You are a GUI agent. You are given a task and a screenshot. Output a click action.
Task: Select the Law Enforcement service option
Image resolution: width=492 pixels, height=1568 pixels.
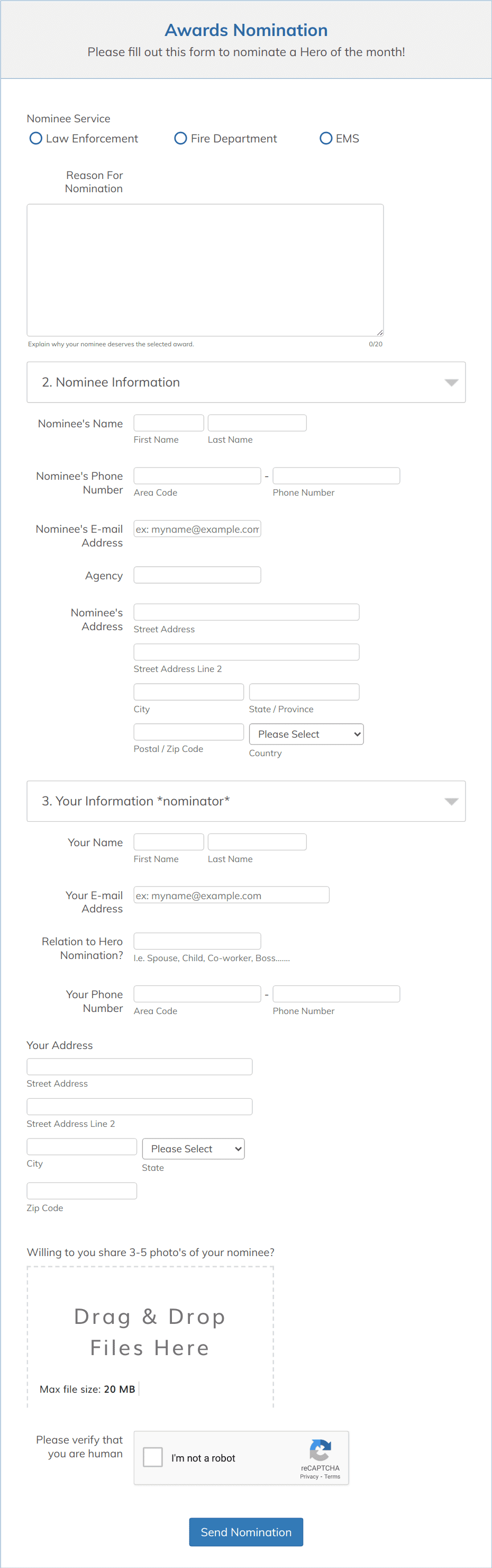coord(35,138)
